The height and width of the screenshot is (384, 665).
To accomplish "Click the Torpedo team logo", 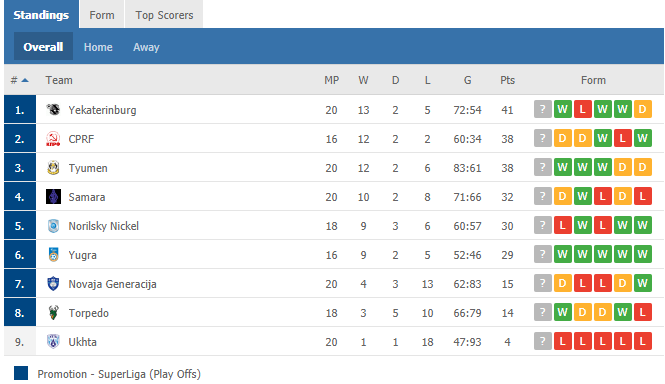I will (x=53, y=313).
